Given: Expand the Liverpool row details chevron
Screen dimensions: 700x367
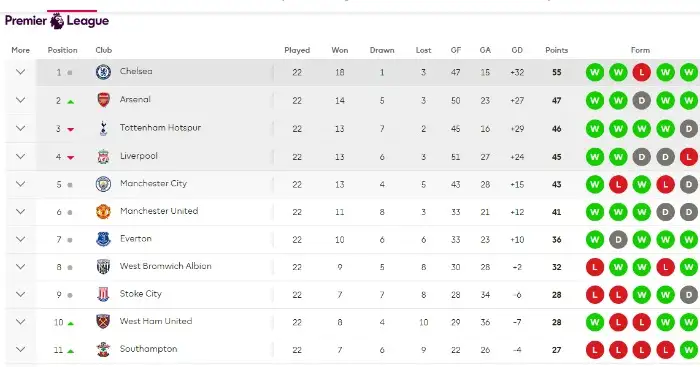Looking at the screenshot, I should (21, 156).
